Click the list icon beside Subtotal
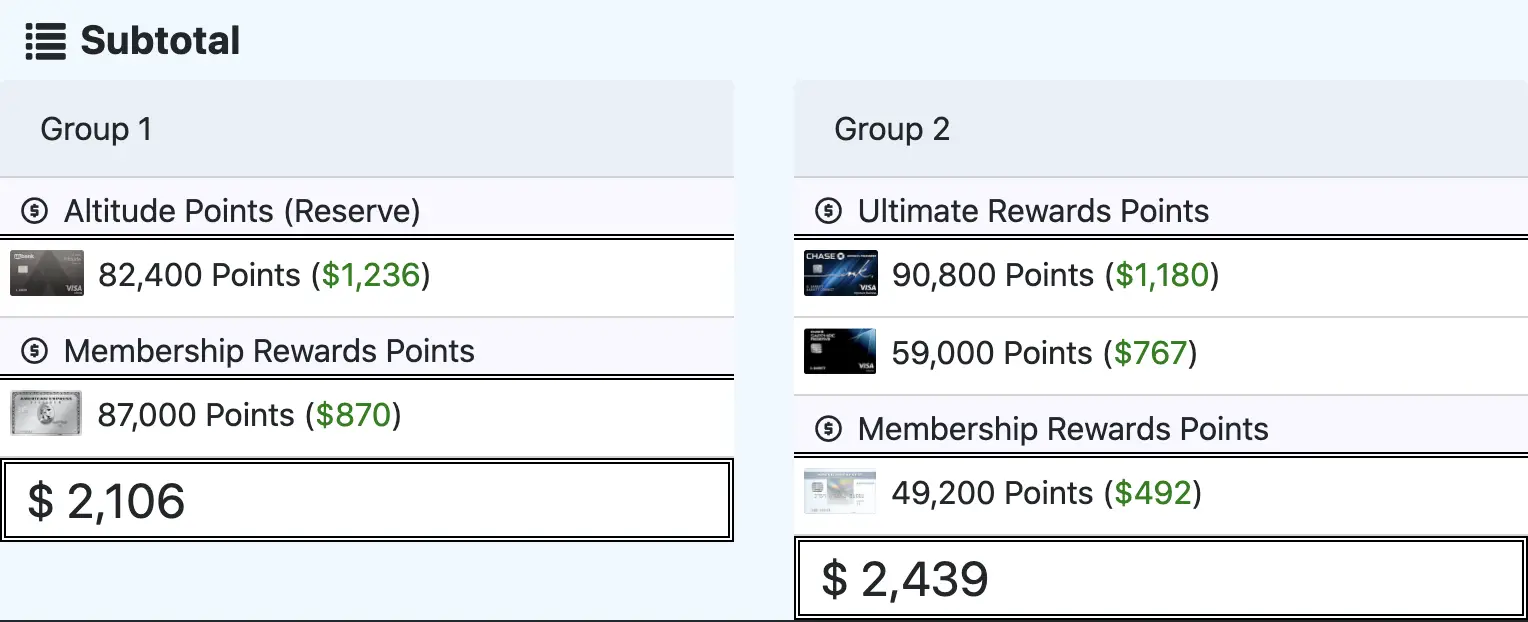Image resolution: width=1528 pixels, height=622 pixels. coord(45,41)
